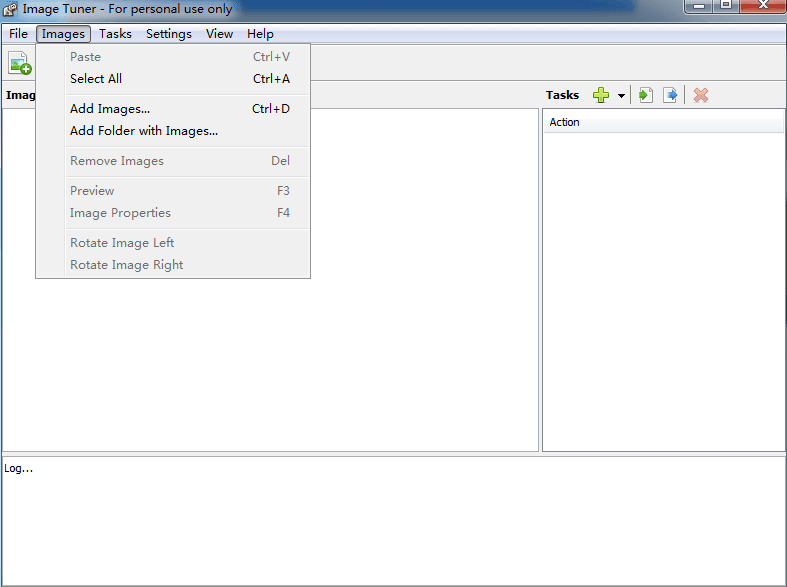Viewport: 787px width, 587px height.
Task: Click the export tasks blue arrow icon
Action: coord(670,95)
